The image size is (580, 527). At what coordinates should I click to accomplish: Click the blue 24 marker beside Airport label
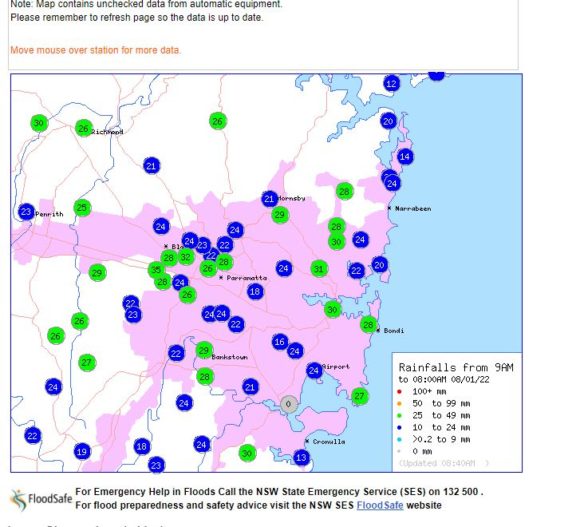[x=314, y=370]
